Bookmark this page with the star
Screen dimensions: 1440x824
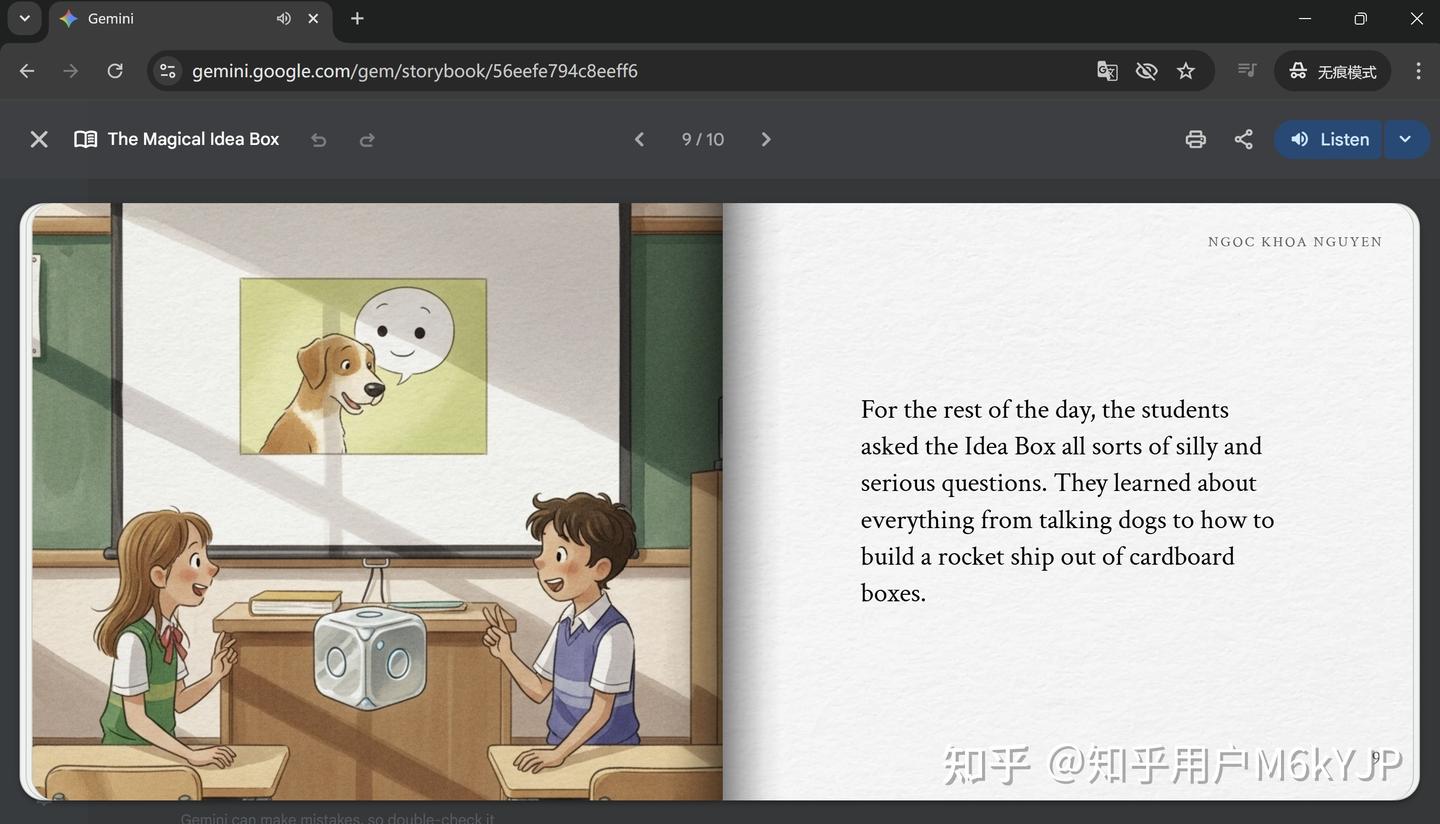(x=1186, y=71)
